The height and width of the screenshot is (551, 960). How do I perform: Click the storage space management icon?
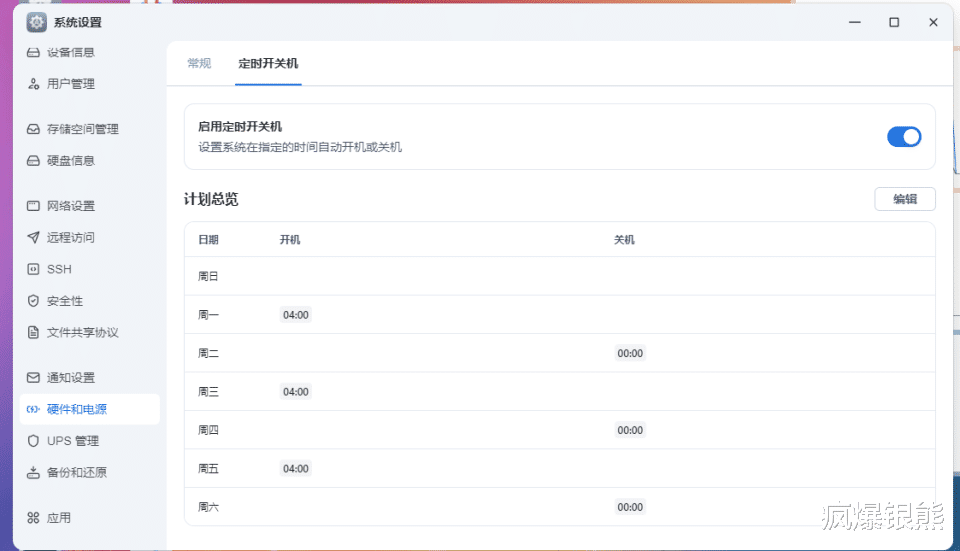click(x=33, y=129)
